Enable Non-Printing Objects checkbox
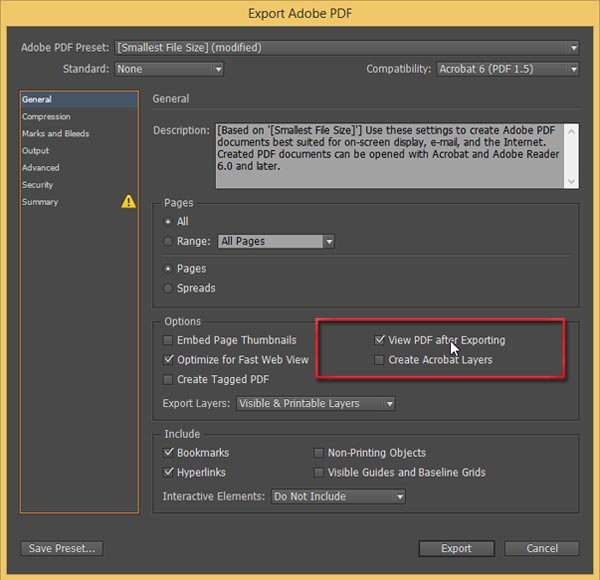 click(x=318, y=453)
